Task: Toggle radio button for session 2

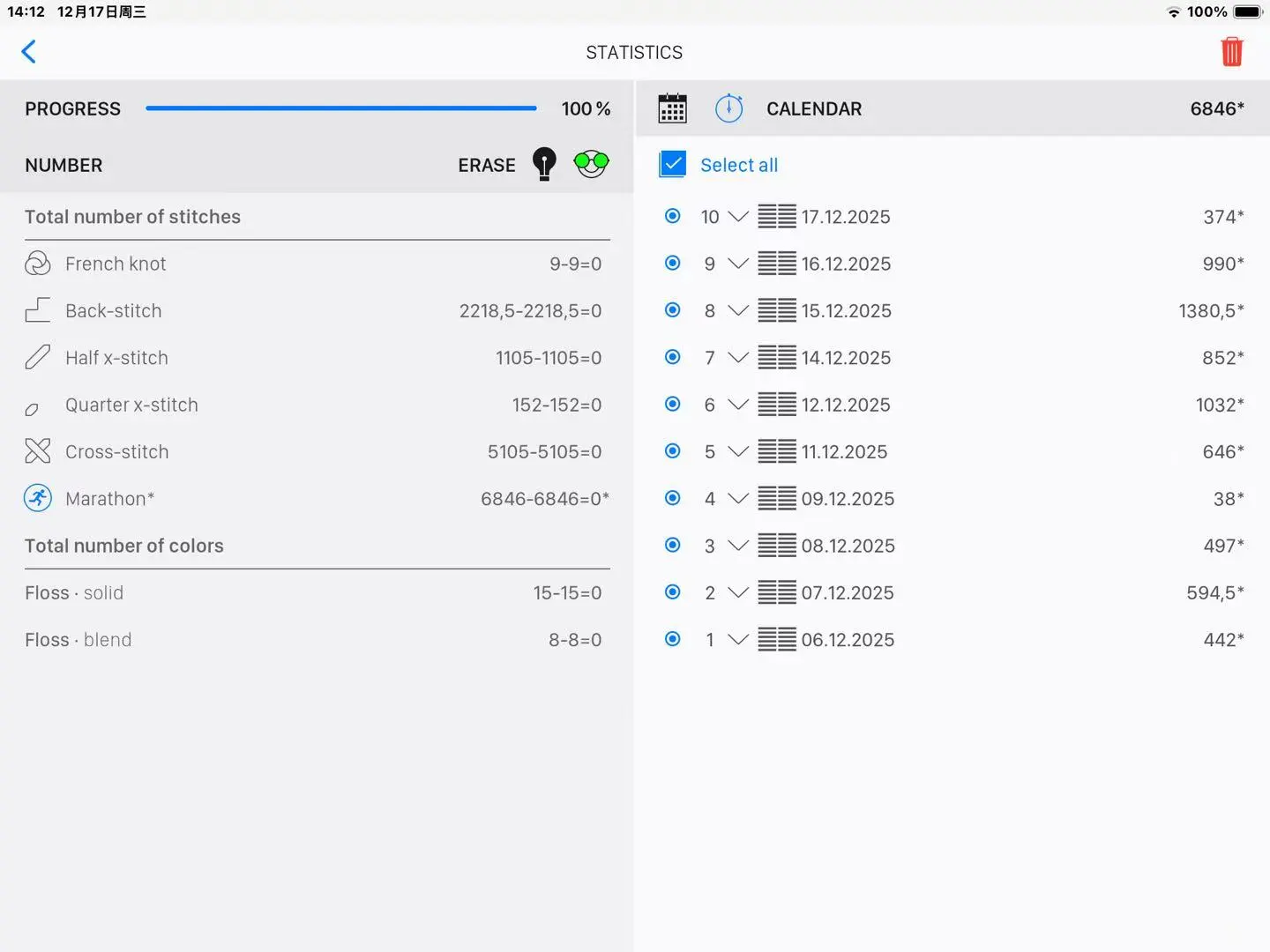Action: tap(673, 591)
